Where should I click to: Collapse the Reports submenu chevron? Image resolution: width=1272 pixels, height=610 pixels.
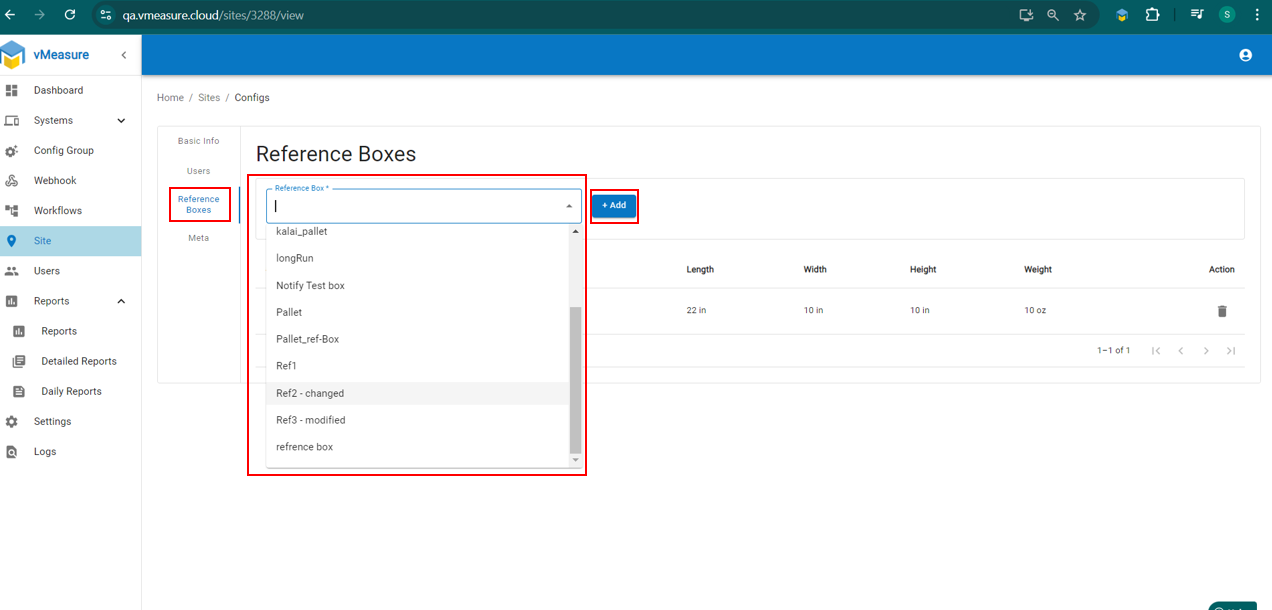122,301
